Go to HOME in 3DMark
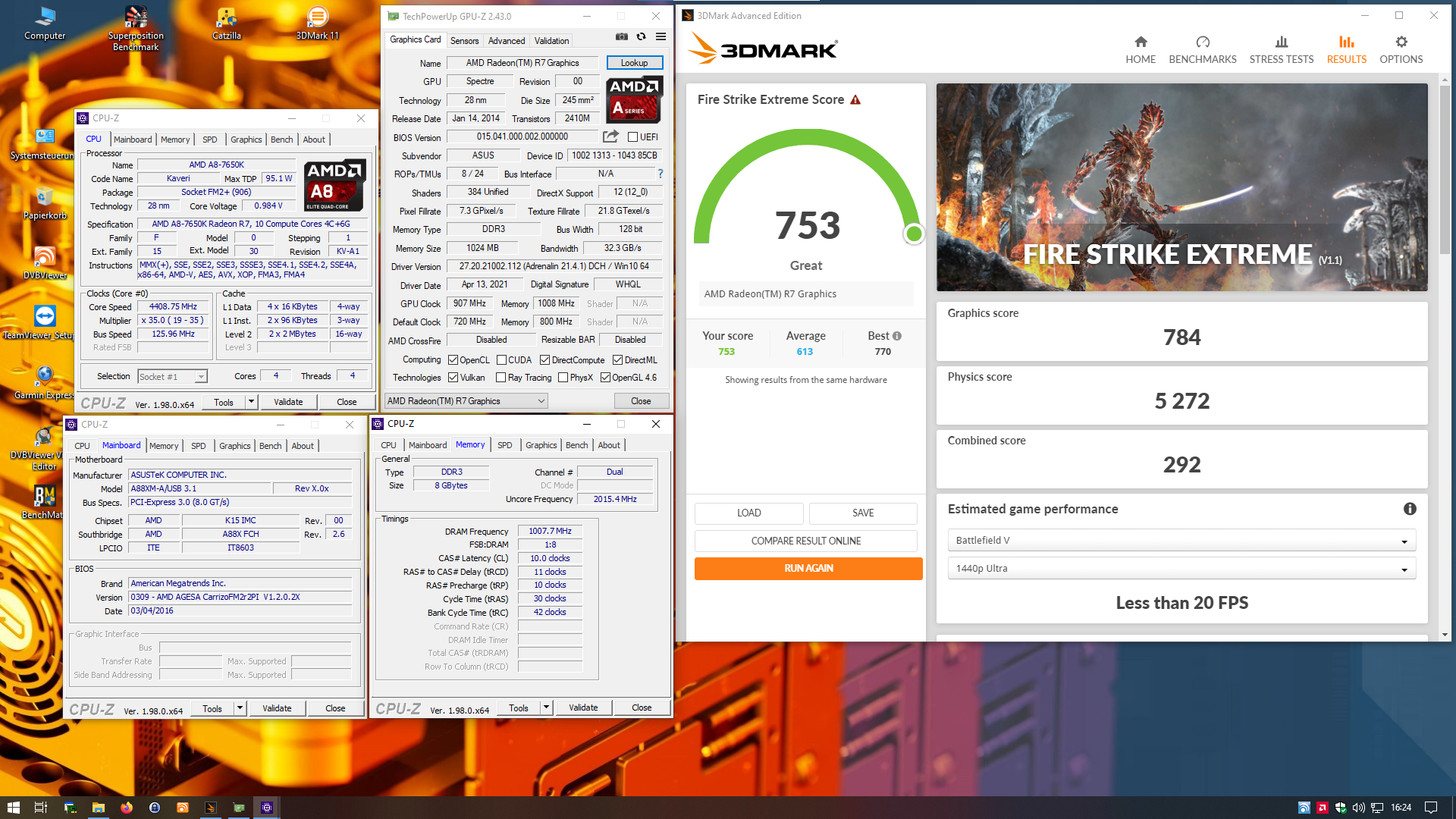The height and width of the screenshot is (819, 1456). (x=1141, y=49)
